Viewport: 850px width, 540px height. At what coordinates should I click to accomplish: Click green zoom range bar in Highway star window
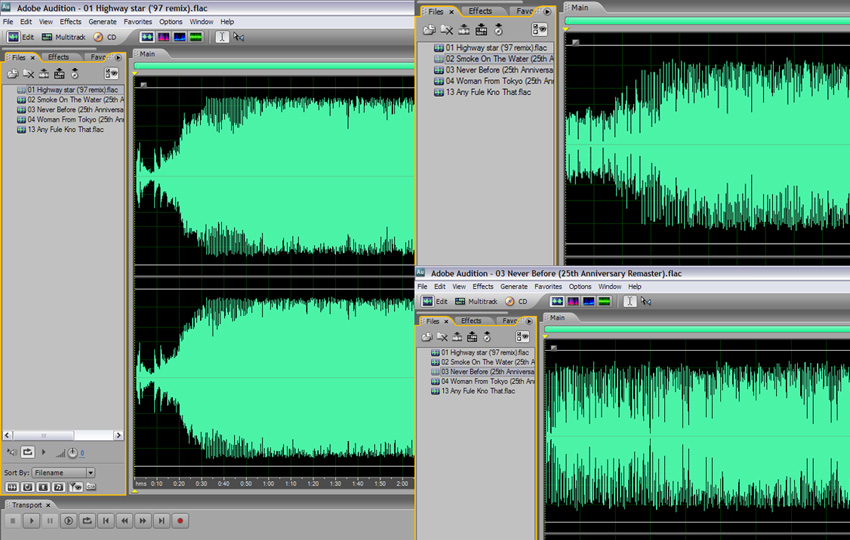click(x=274, y=66)
